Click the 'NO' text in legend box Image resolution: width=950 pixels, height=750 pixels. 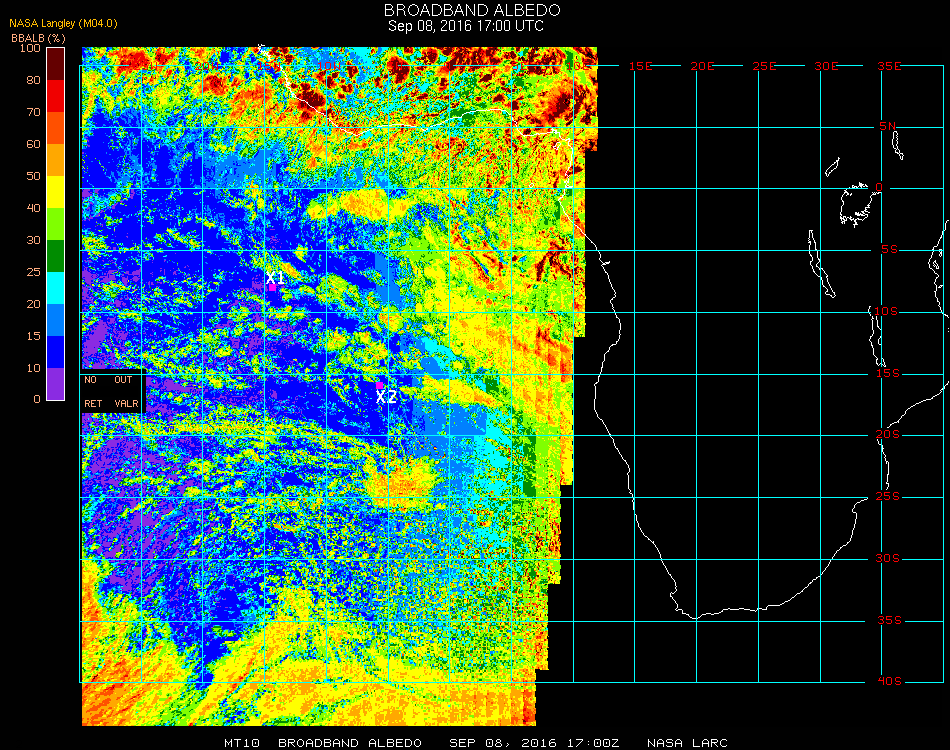tap(90, 380)
